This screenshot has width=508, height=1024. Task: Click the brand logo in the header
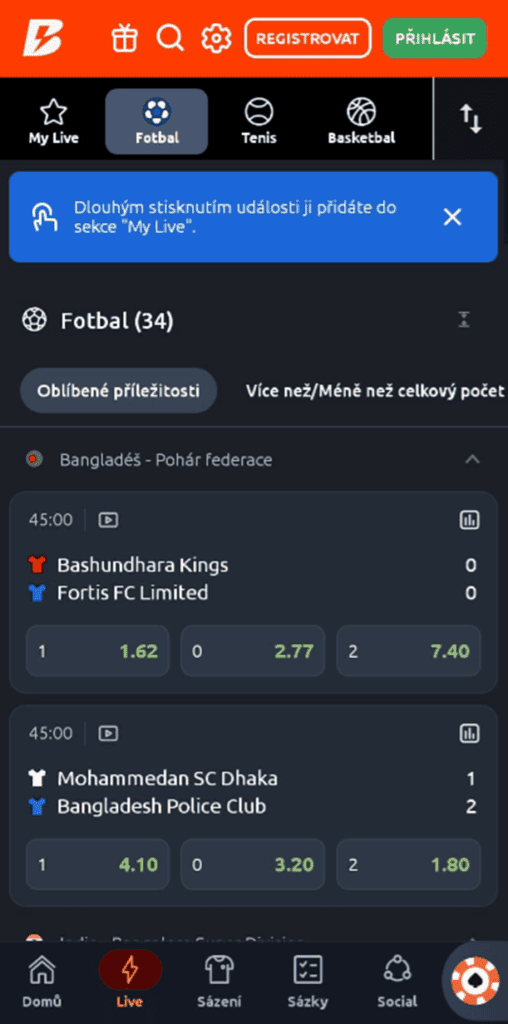43,38
